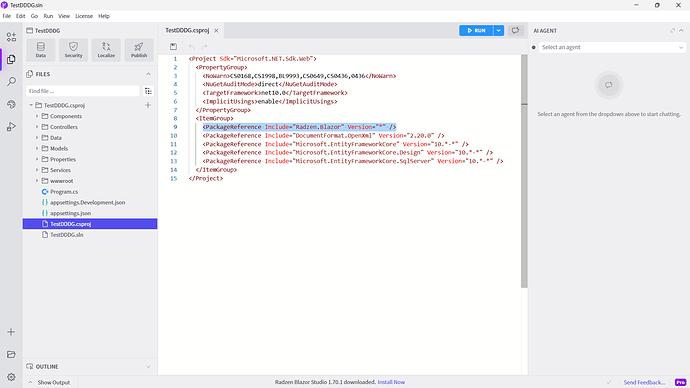Click Show Output in status bar
Screen dimensions: 690x388
[49, 382]
